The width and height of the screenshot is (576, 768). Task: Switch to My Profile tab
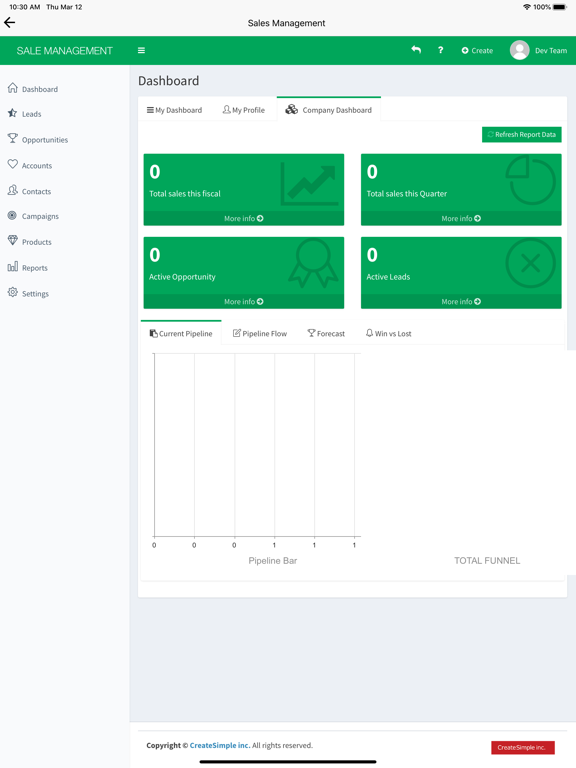click(243, 110)
